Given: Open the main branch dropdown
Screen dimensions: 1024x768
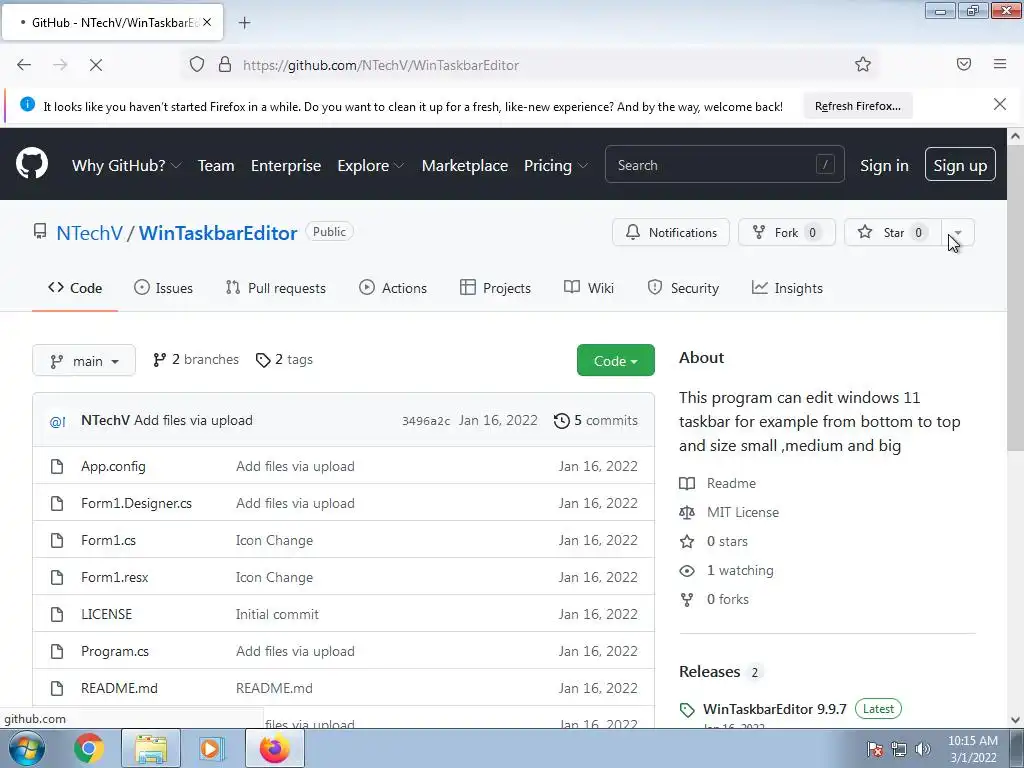Looking at the screenshot, I should pos(84,360).
